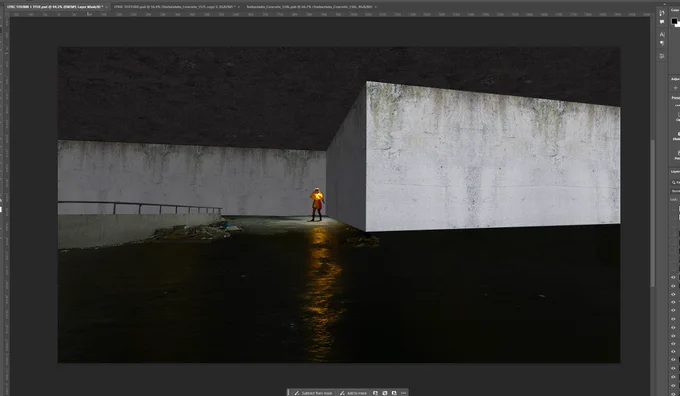Viewport: 680px width, 396px height.
Task: Click the Subtract from mask button
Action: (x=314, y=393)
